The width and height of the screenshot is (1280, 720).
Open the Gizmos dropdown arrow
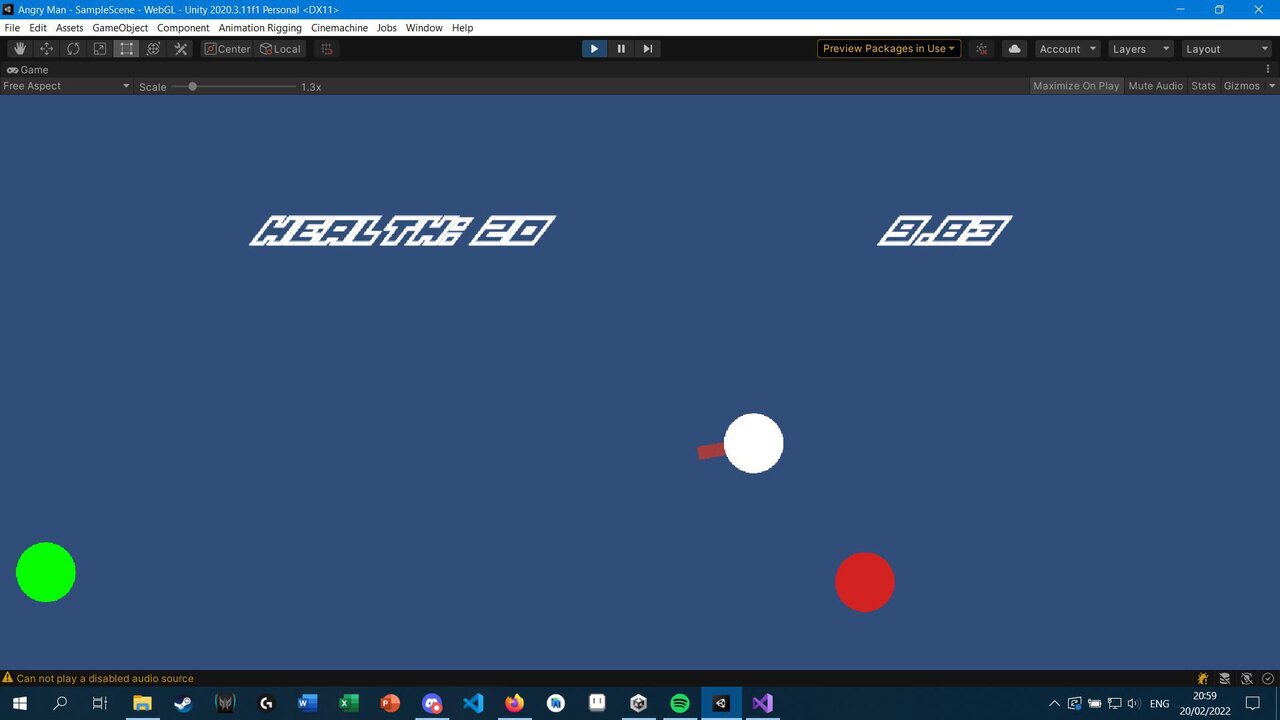1271,86
